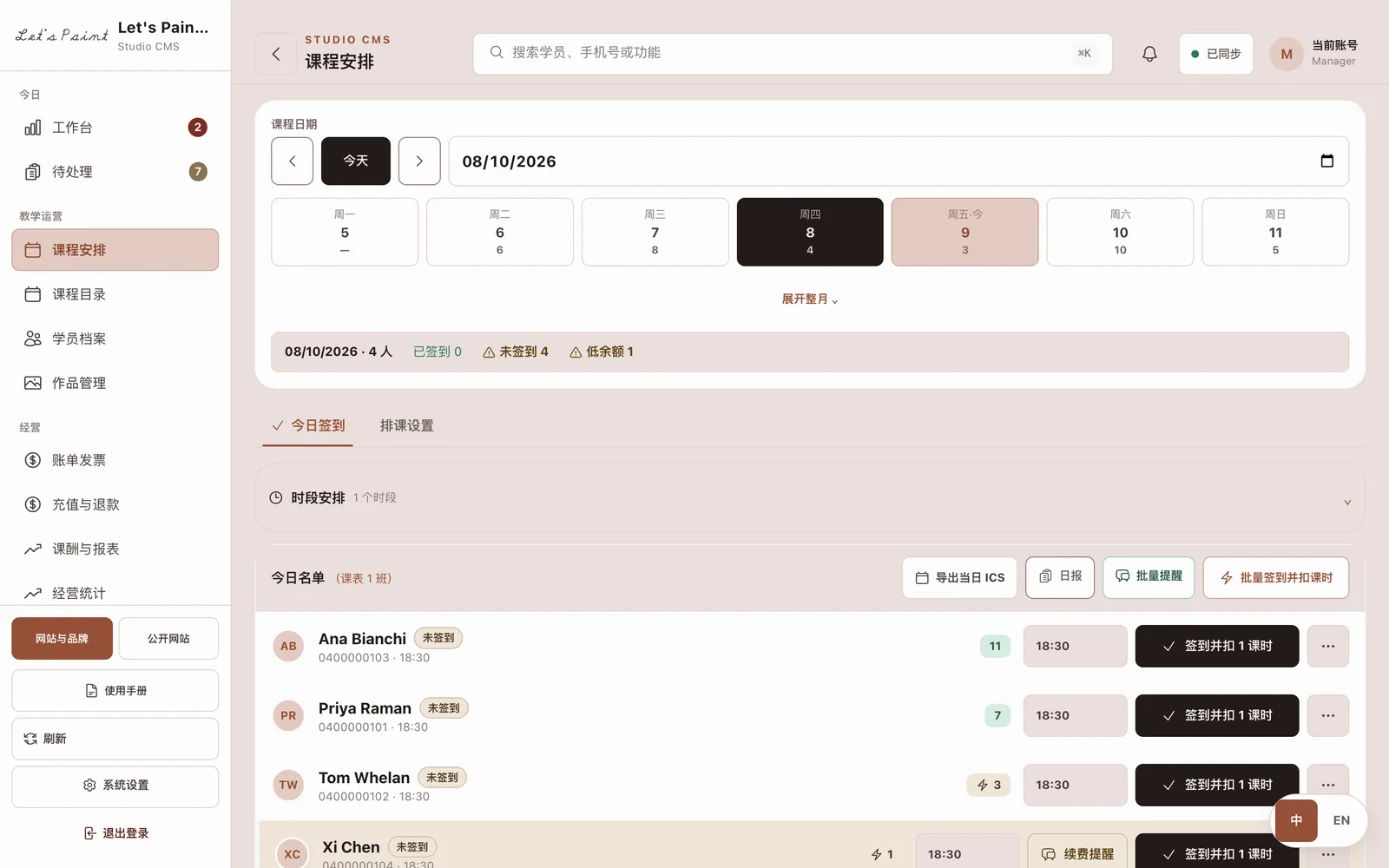Image resolution: width=1389 pixels, height=868 pixels.
Task: Open more options for Priya Raman
Action: click(x=1327, y=715)
